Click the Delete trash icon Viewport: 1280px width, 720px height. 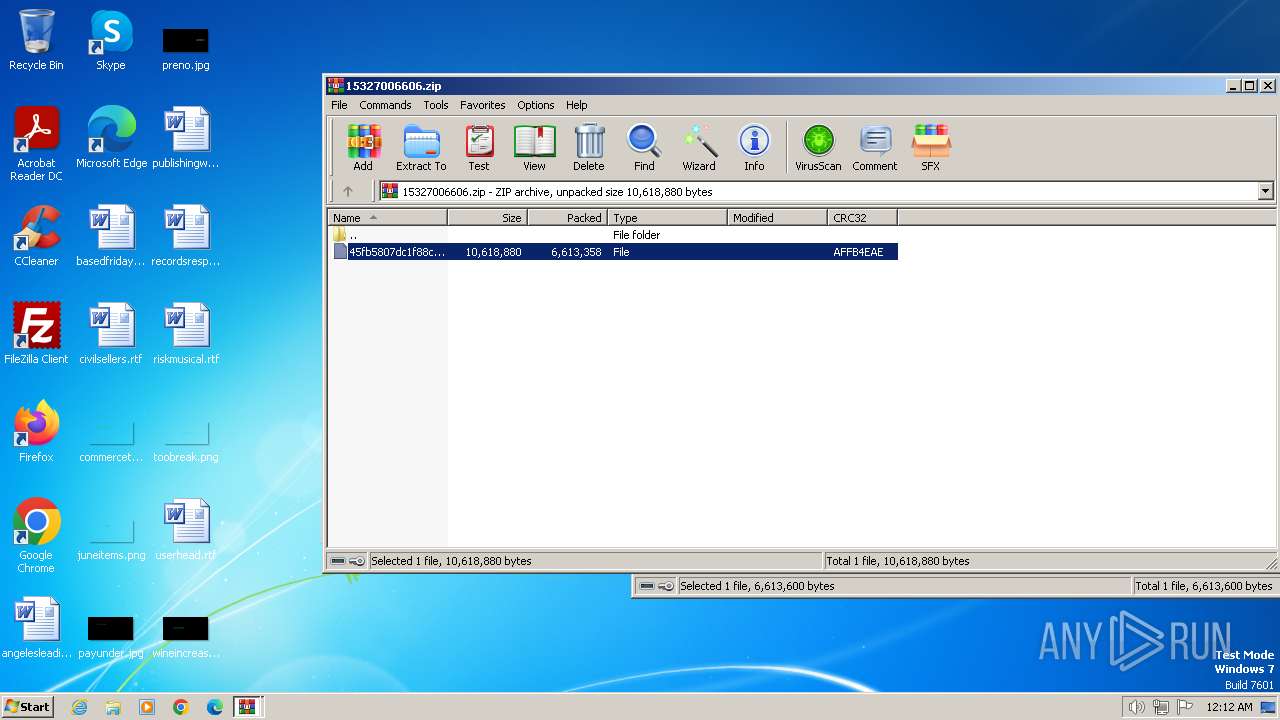(589, 148)
